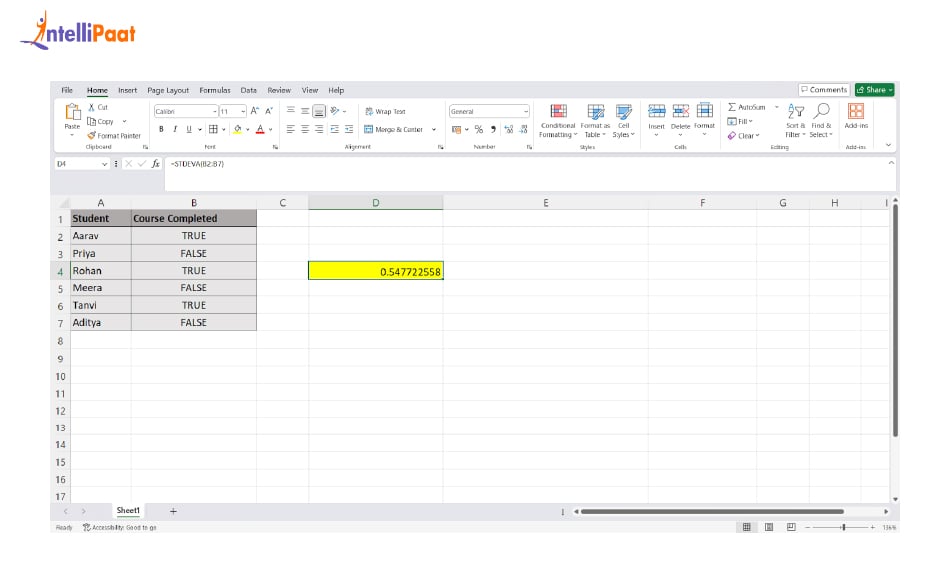Toggle Bold formatting
The width and height of the screenshot is (950, 567).
click(x=161, y=129)
